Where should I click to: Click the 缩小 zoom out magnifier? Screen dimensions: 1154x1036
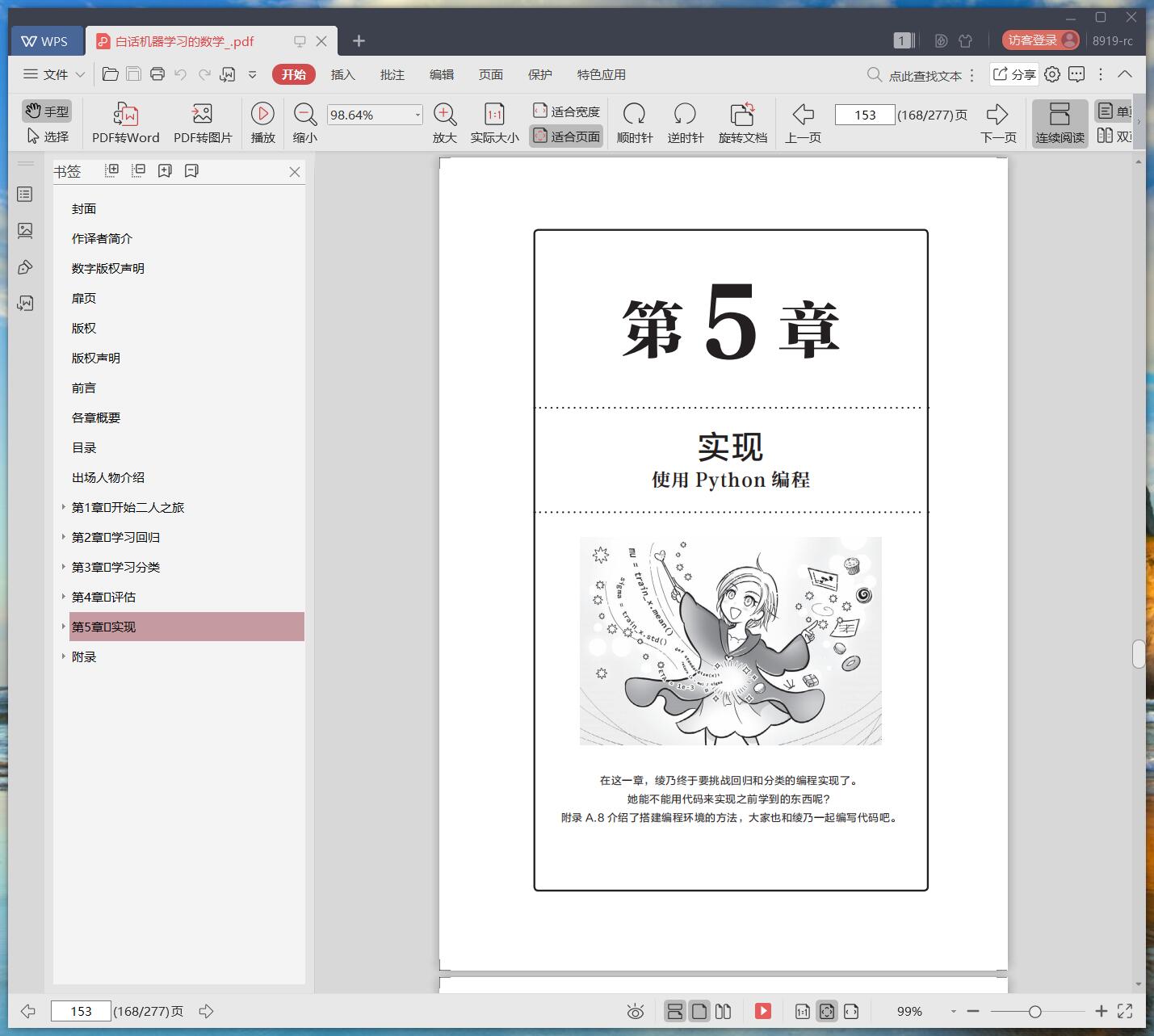click(304, 114)
